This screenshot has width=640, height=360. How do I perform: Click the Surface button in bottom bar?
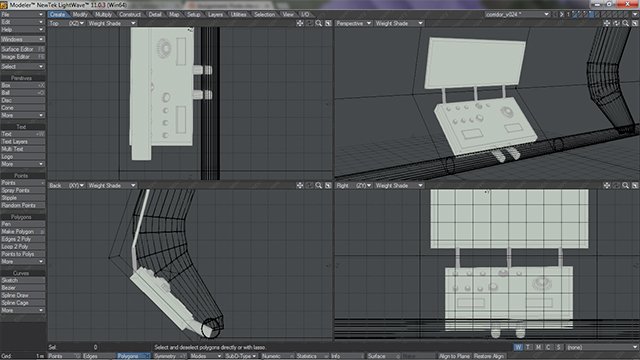[x=383, y=356]
